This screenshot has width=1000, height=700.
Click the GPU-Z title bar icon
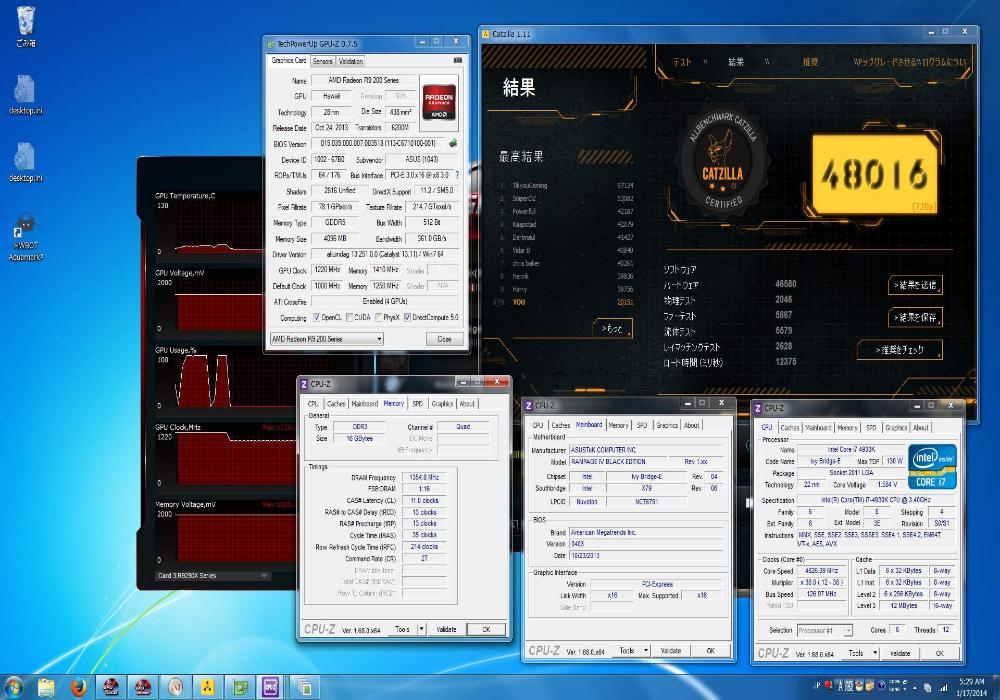click(271, 44)
